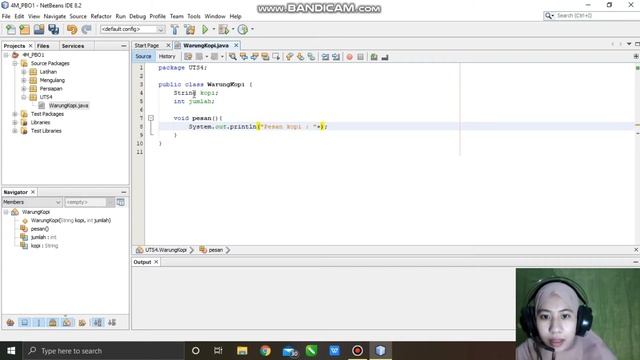
Task: Switch to History view of editor
Action: point(167,56)
